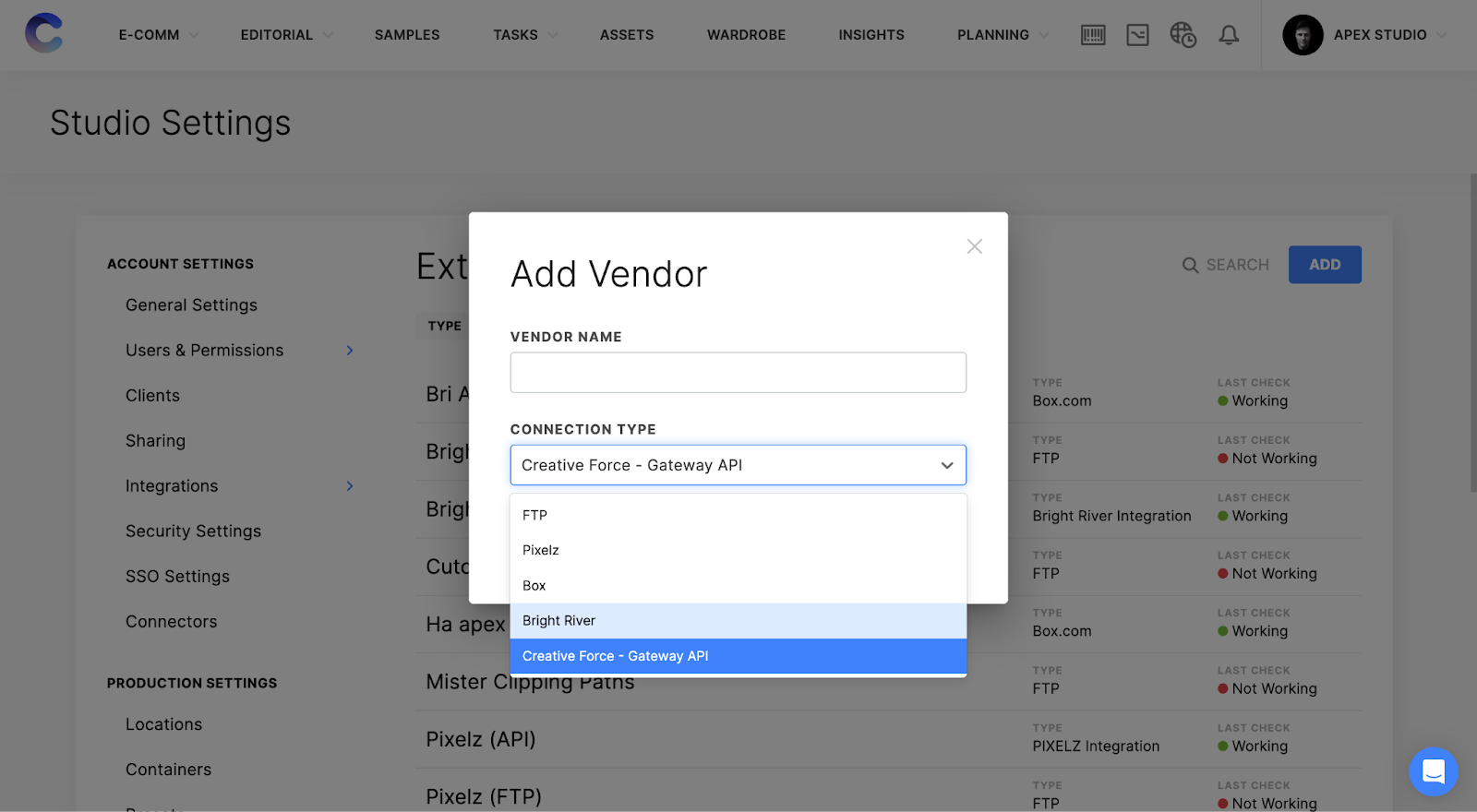Expand Users & Permissions submenu arrow
This screenshot has width=1477, height=812.
350,351
